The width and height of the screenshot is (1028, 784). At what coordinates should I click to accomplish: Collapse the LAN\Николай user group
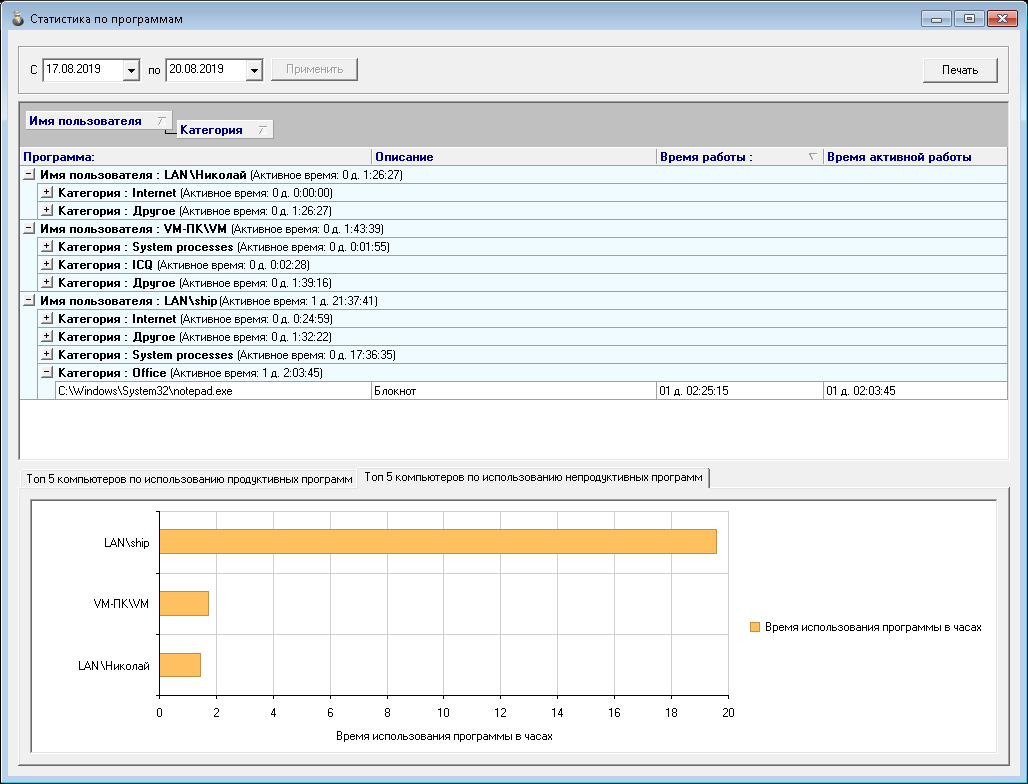29,175
